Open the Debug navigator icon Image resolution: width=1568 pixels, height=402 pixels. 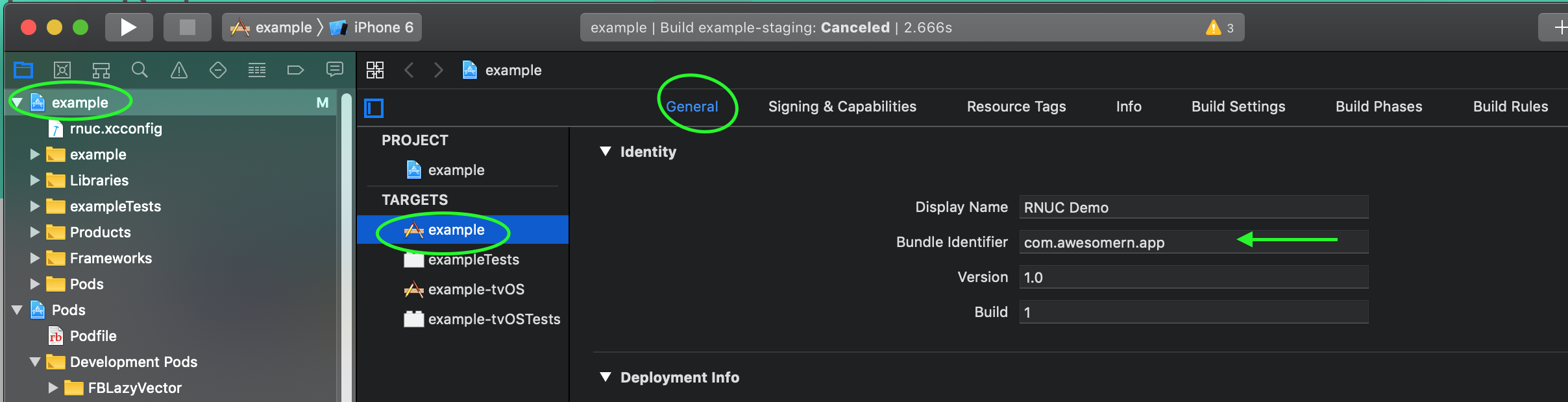coord(257,70)
